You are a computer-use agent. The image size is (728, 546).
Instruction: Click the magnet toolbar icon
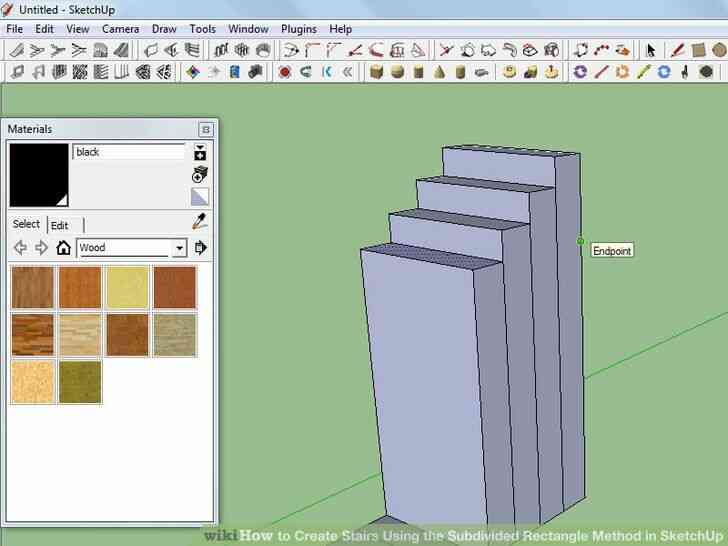pyautogui.click(x=306, y=72)
